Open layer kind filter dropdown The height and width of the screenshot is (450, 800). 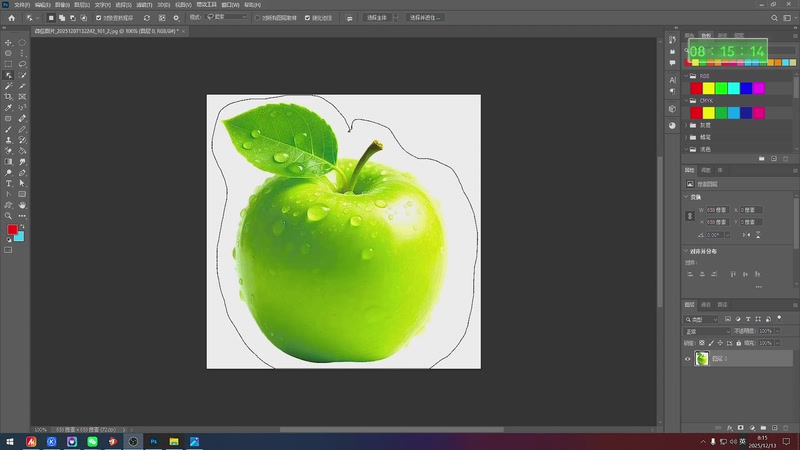point(701,319)
